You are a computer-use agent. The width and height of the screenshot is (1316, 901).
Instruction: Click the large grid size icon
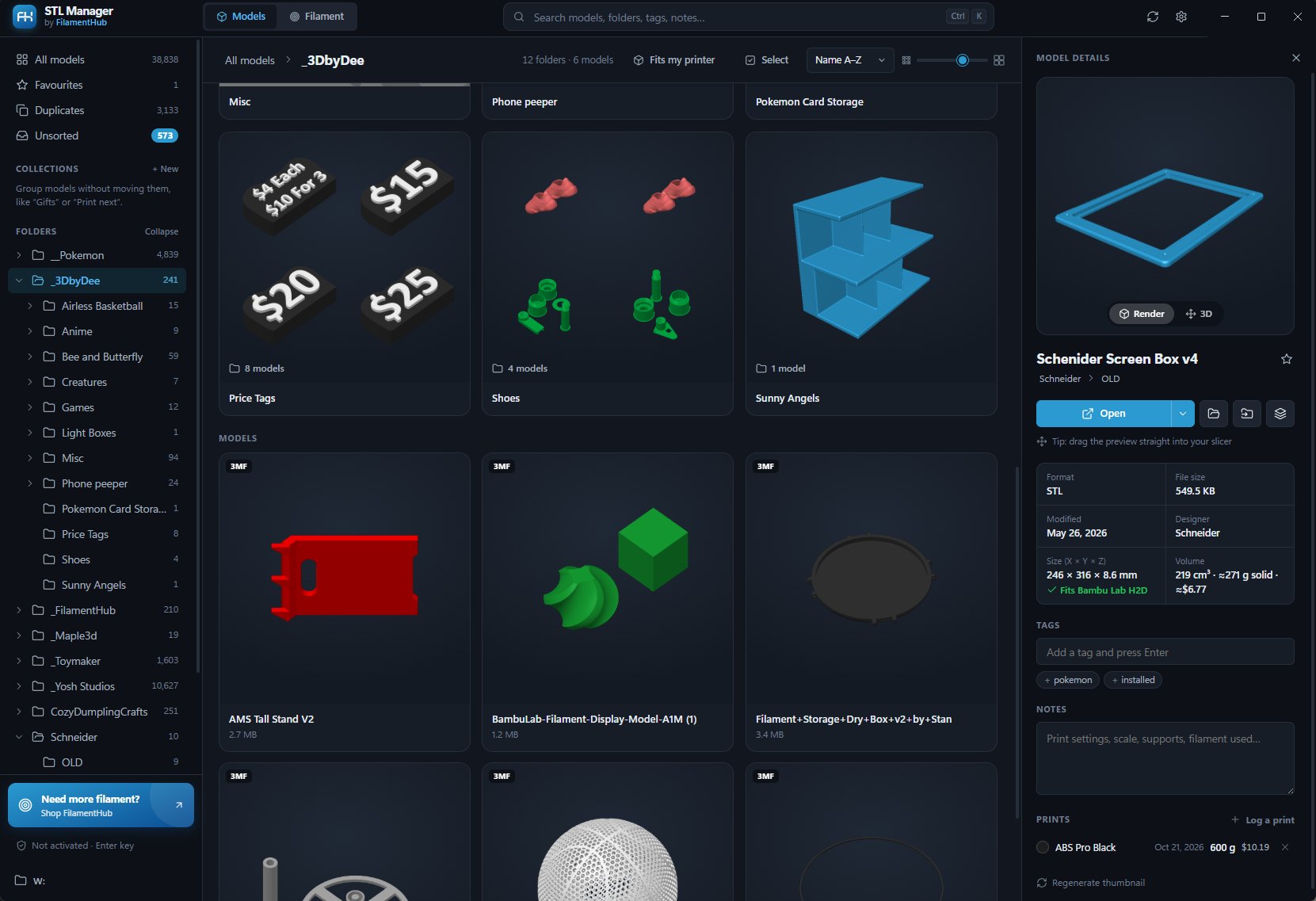point(999,60)
